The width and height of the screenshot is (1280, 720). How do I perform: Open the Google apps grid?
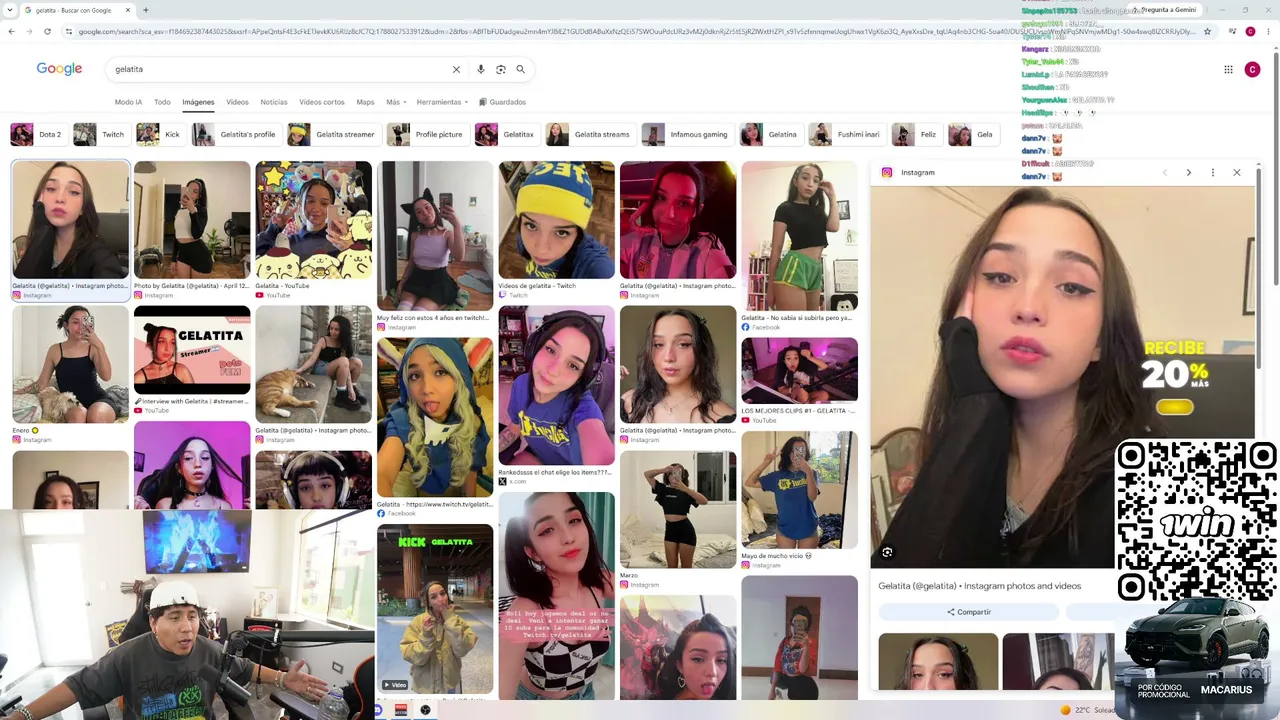(1228, 69)
